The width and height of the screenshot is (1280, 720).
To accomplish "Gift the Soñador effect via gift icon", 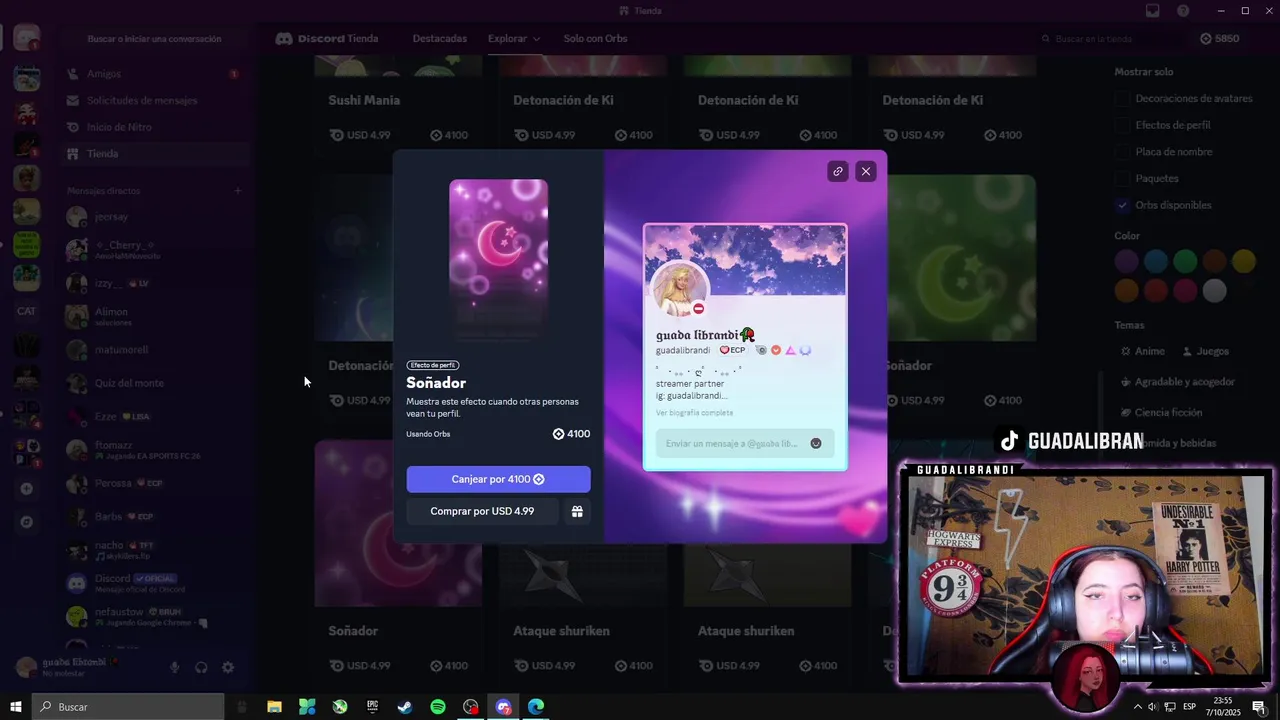I will pyautogui.click(x=577, y=511).
